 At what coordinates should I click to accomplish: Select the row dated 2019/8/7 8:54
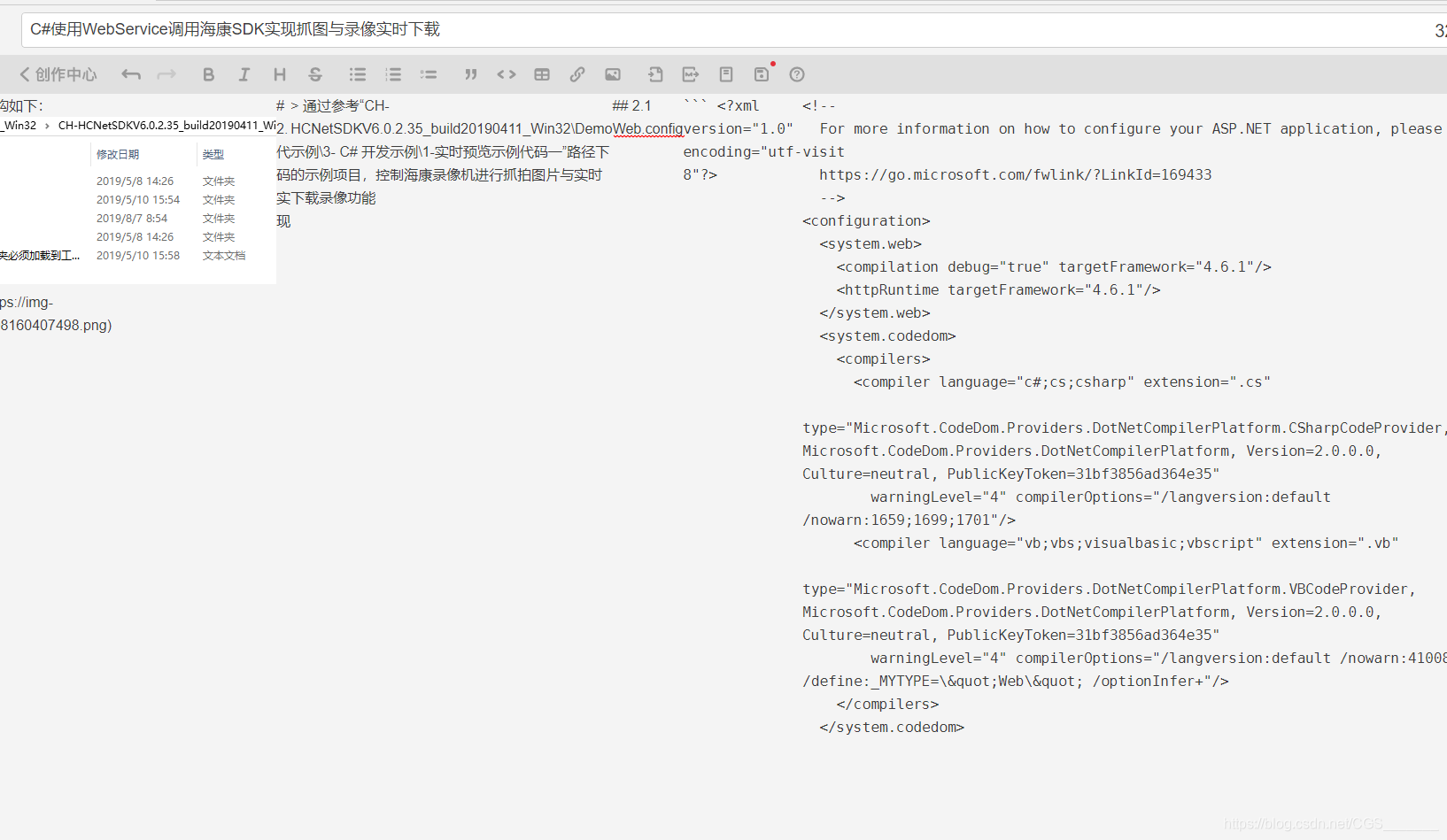pos(138,219)
